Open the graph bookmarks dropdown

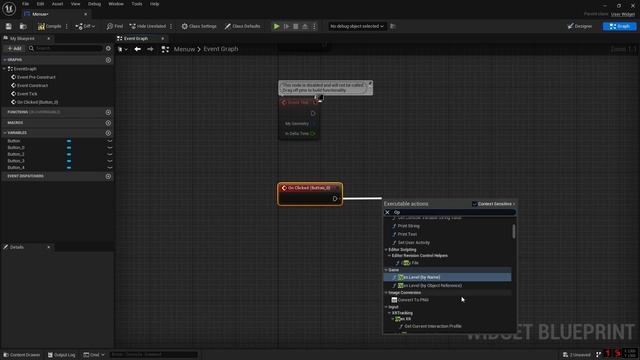click(x=122, y=49)
